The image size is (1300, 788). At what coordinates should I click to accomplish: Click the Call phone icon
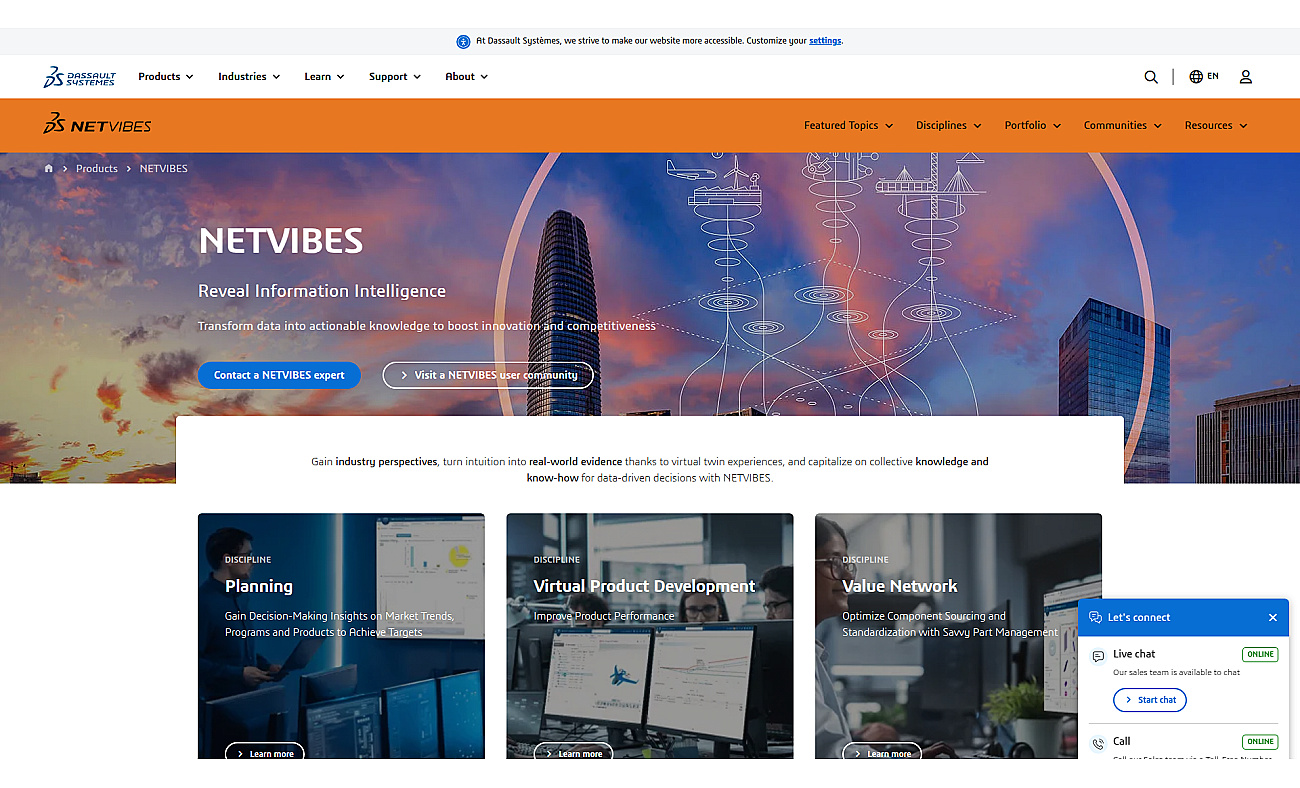point(1098,743)
